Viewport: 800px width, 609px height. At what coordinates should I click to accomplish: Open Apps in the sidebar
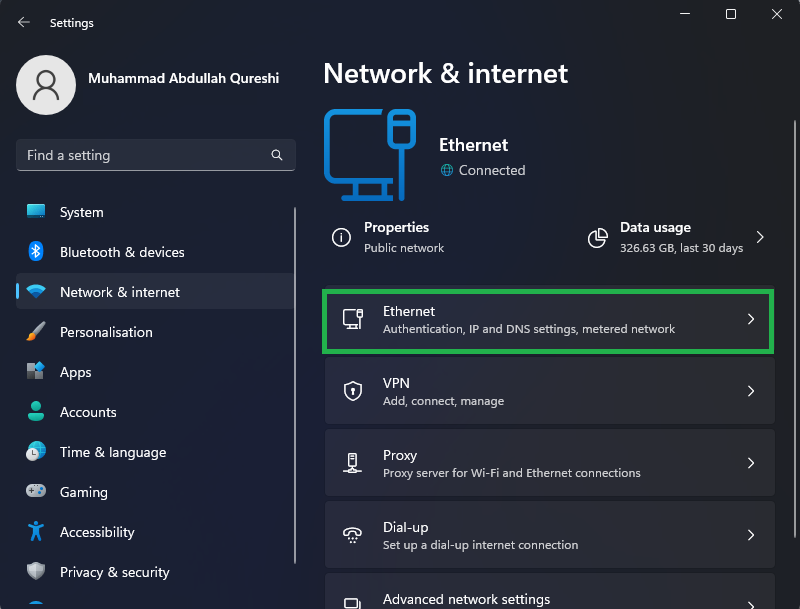pyautogui.click(x=75, y=372)
